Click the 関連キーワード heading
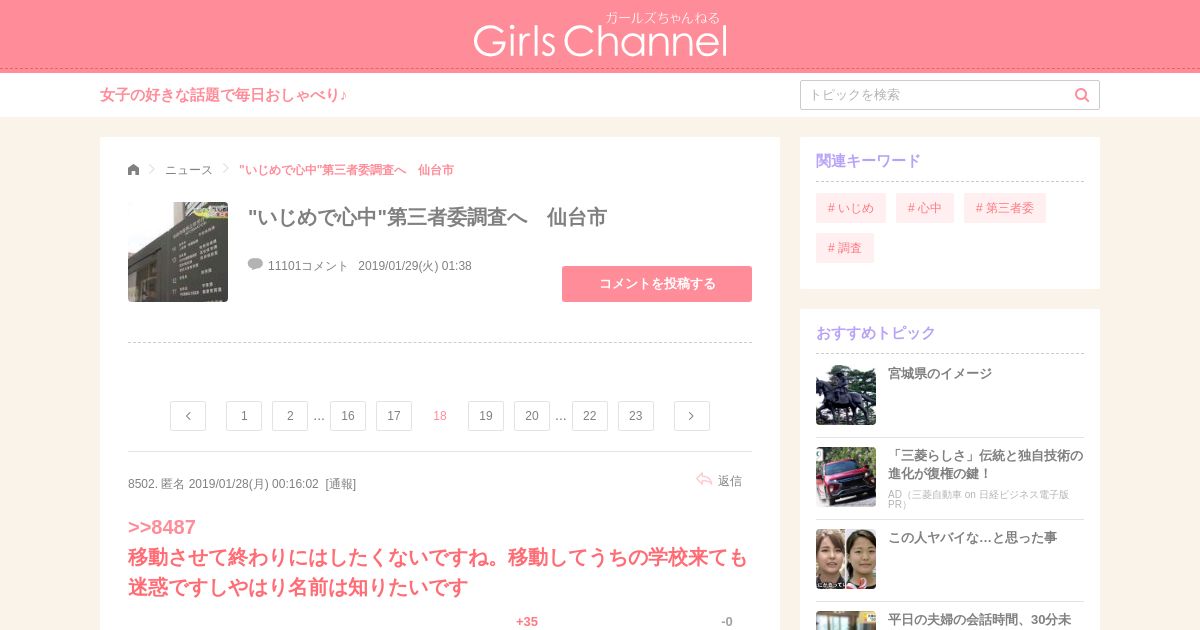 coord(868,160)
